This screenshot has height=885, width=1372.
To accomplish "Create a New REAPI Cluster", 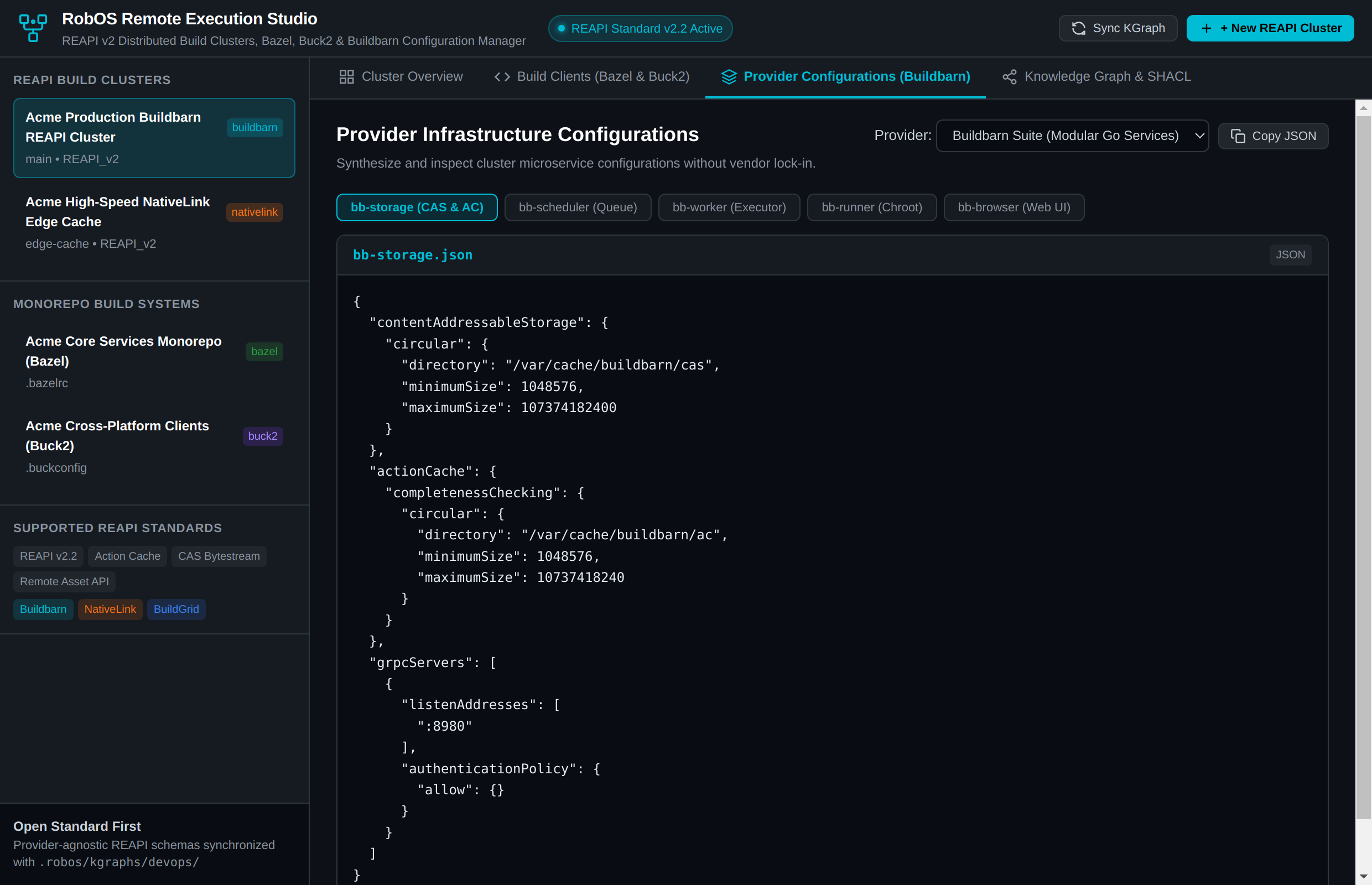I will click(1270, 28).
